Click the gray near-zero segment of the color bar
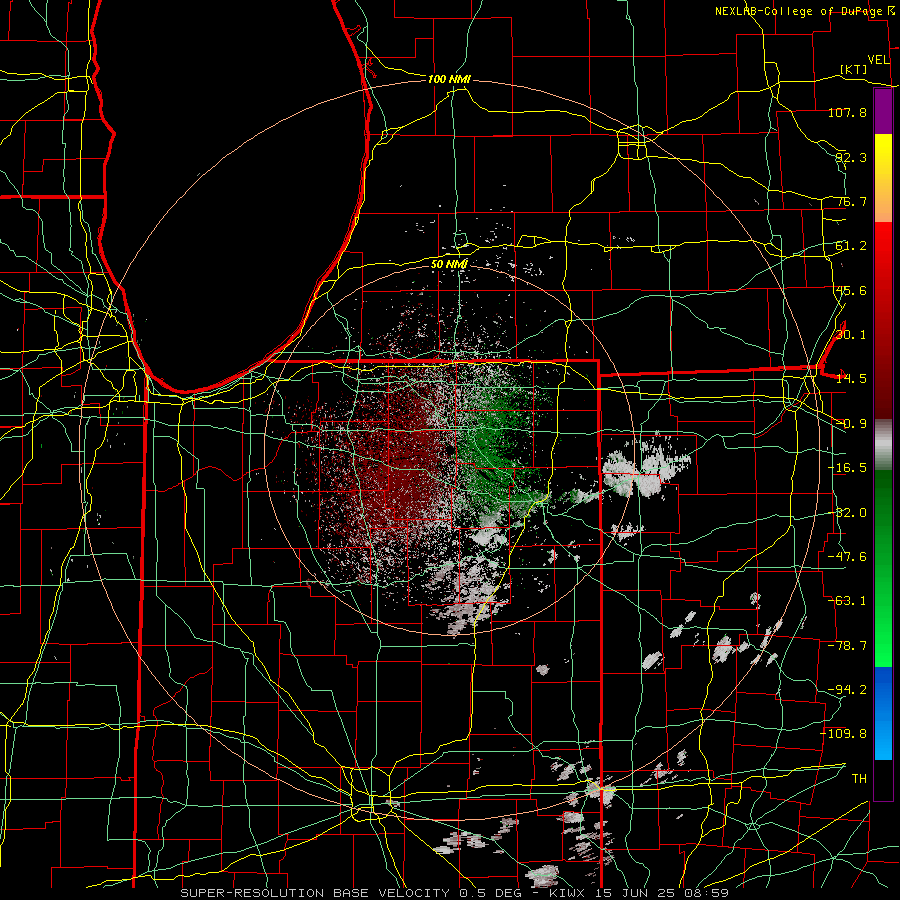Image resolution: width=900 pixels, height=900 pixels. click(883, 444)
